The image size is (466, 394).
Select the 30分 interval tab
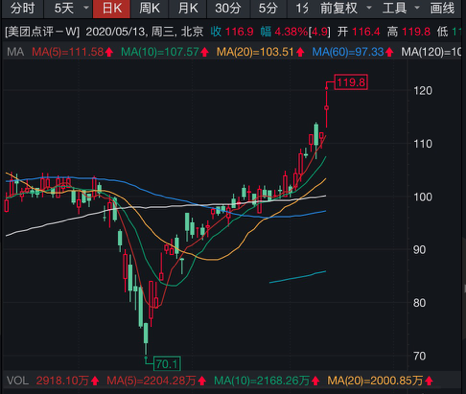click(228, 8)
